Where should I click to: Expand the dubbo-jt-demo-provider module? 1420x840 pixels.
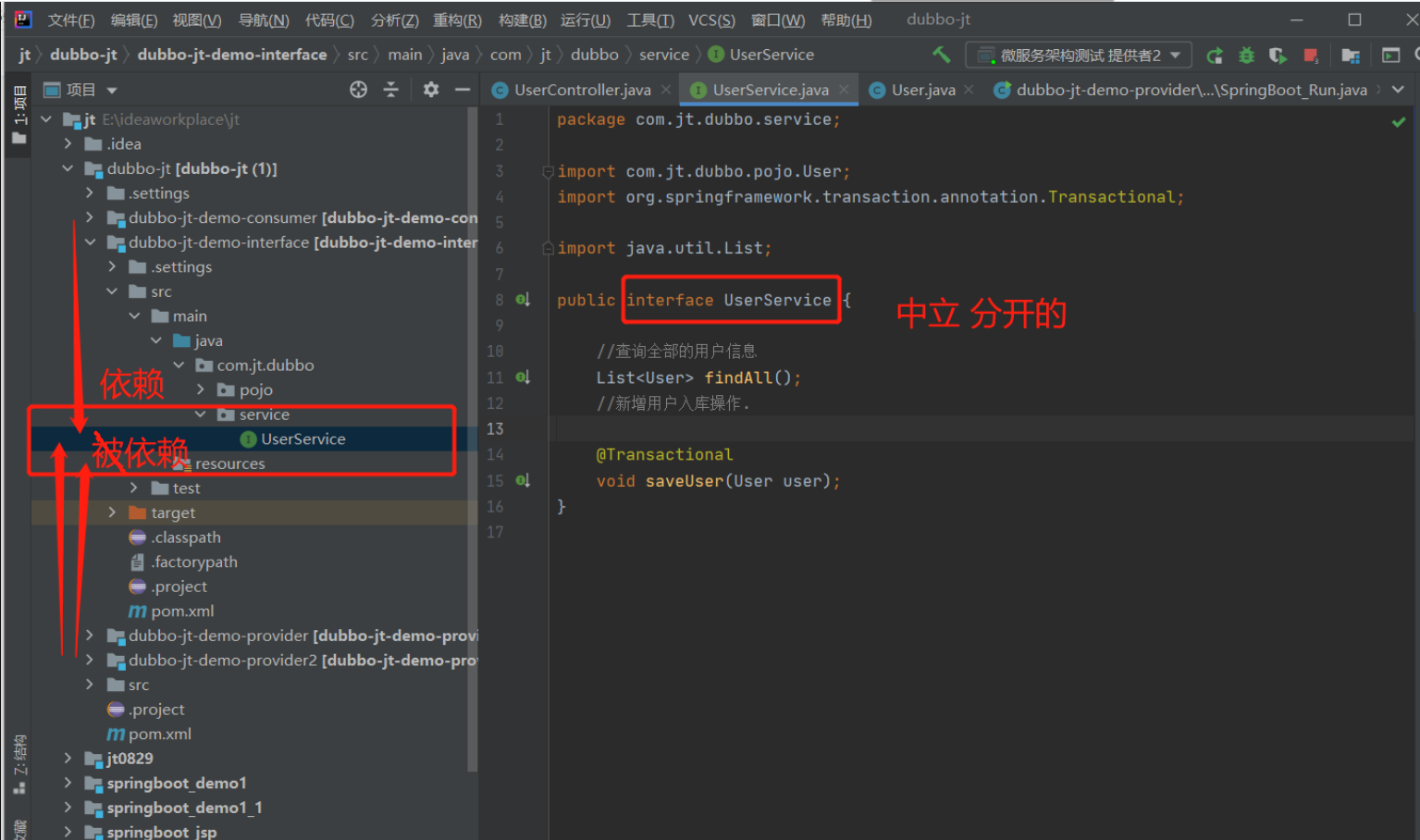(x=90, y=636)
